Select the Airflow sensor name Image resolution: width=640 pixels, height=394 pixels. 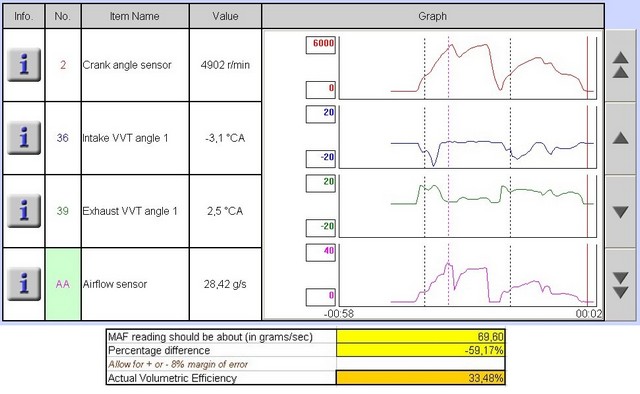click(x=115, y=284)
